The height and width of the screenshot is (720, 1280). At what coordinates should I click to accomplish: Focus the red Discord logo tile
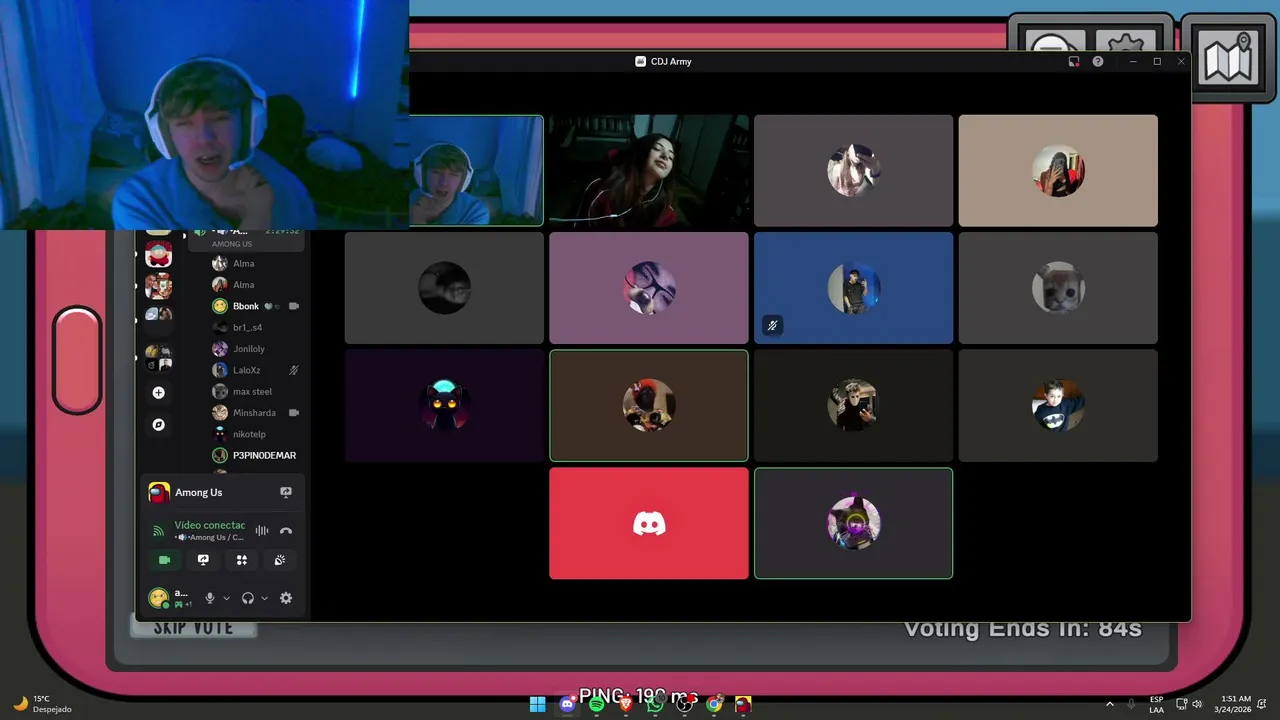click(648, 523)
